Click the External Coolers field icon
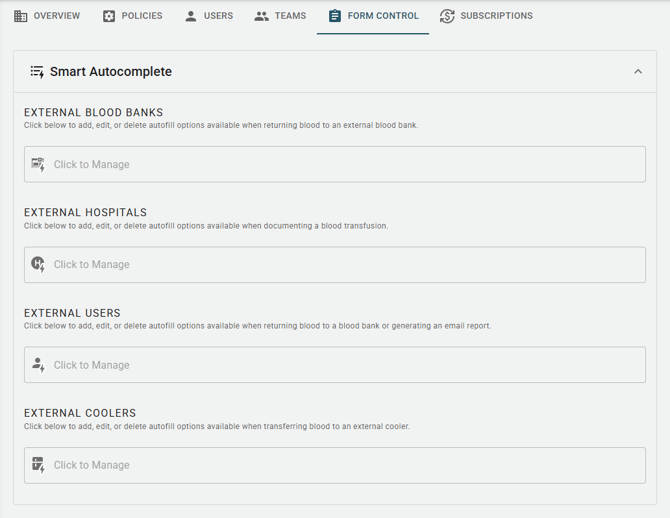The height and width of the screenshot is (518, 670). [x=38, y=465]
